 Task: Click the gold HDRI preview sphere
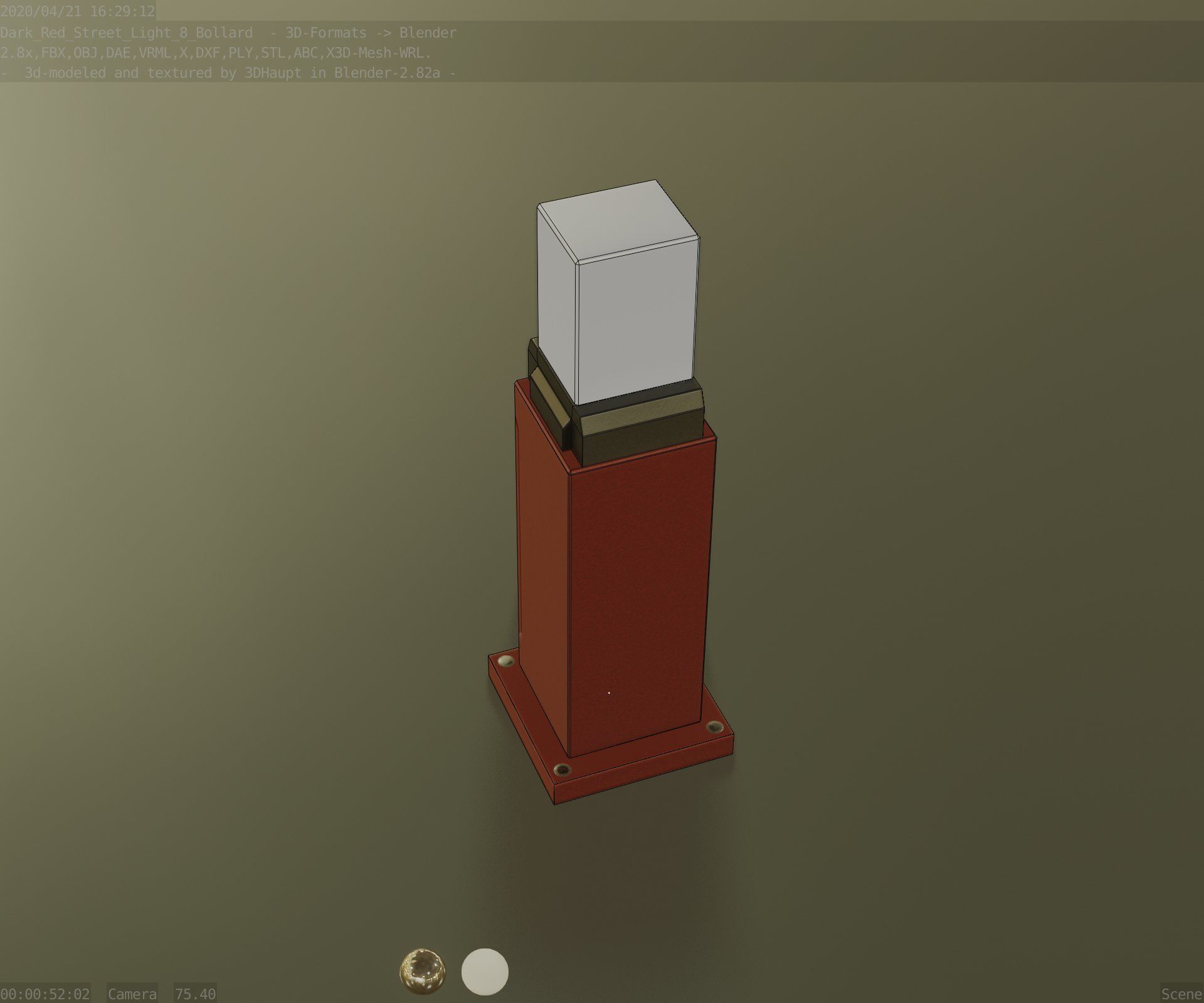[422, 972]
